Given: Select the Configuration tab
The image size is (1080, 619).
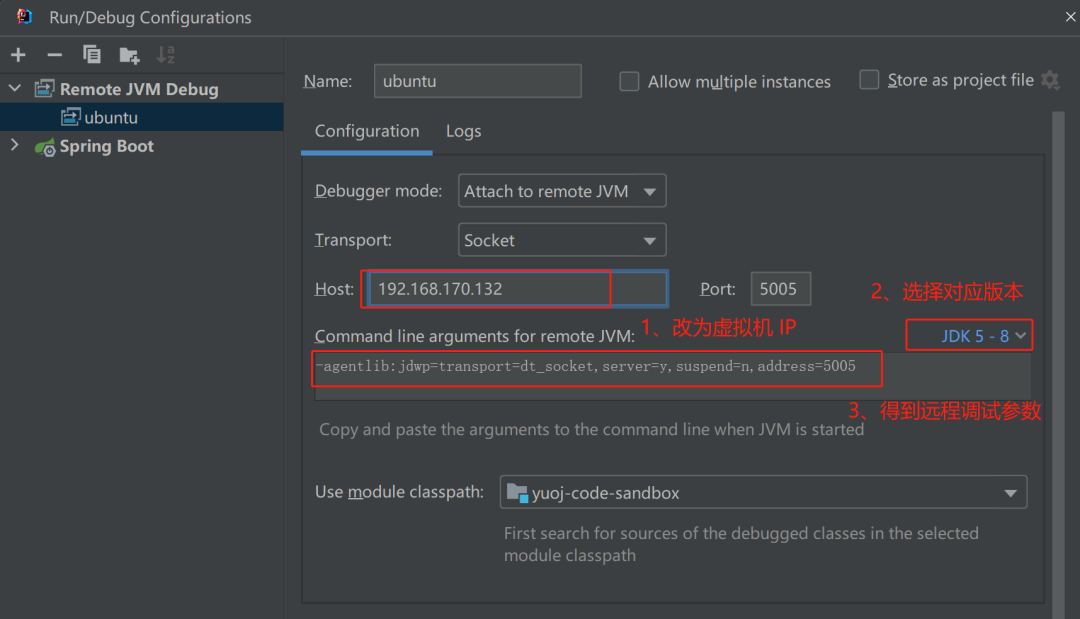Looking at the screenshot, I should point(366,131).
